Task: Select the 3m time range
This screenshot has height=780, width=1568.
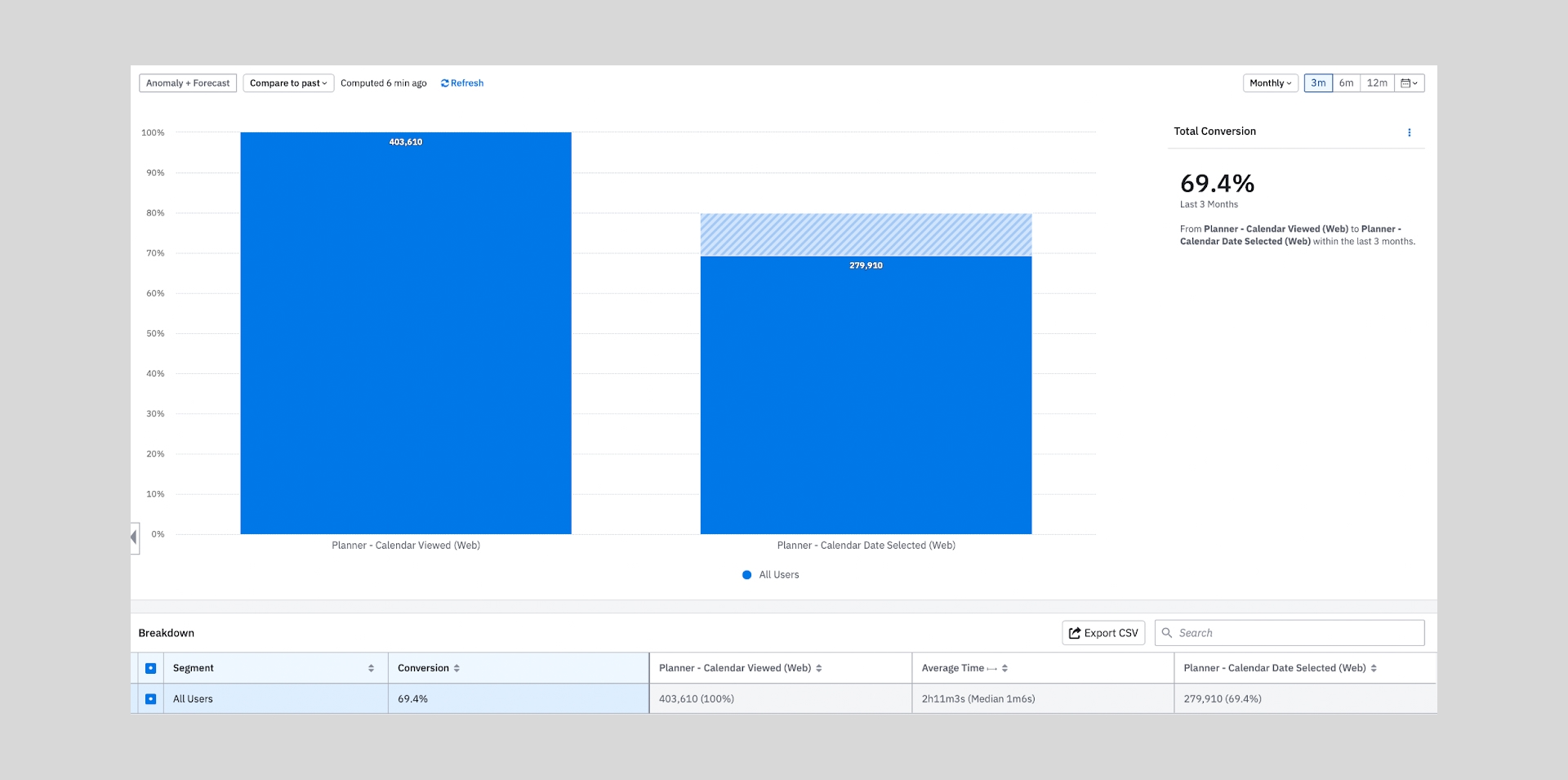Action: click(x=1318, y=83)
